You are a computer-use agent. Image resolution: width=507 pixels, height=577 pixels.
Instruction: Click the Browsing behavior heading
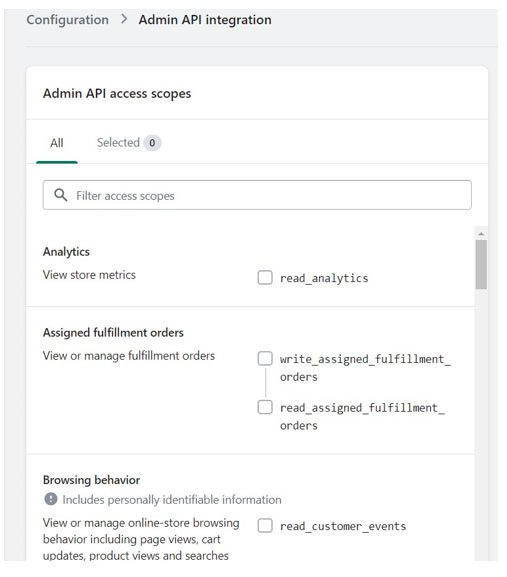pyautogui.click(x=92, y=480)
